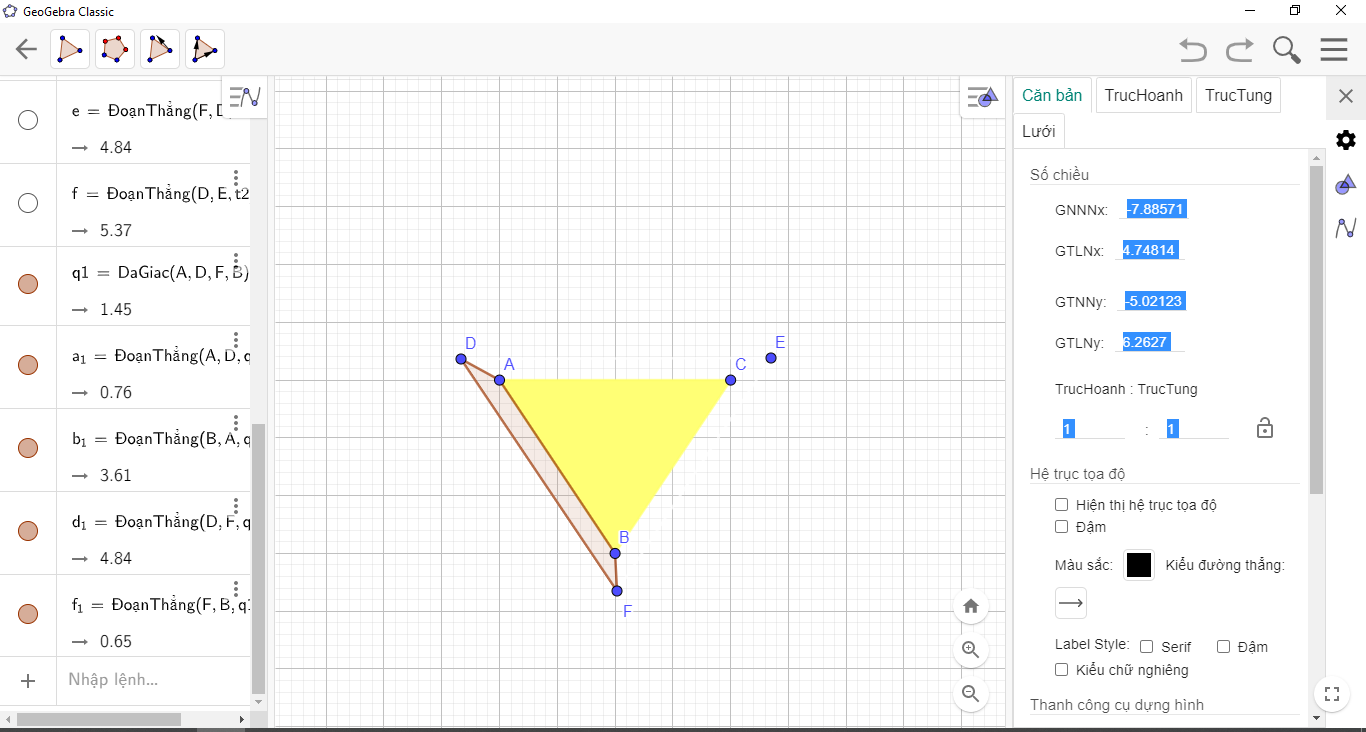Reset view with the home button
The width and height of the screenshot is (1366, 732).
[x=970, y=606]
